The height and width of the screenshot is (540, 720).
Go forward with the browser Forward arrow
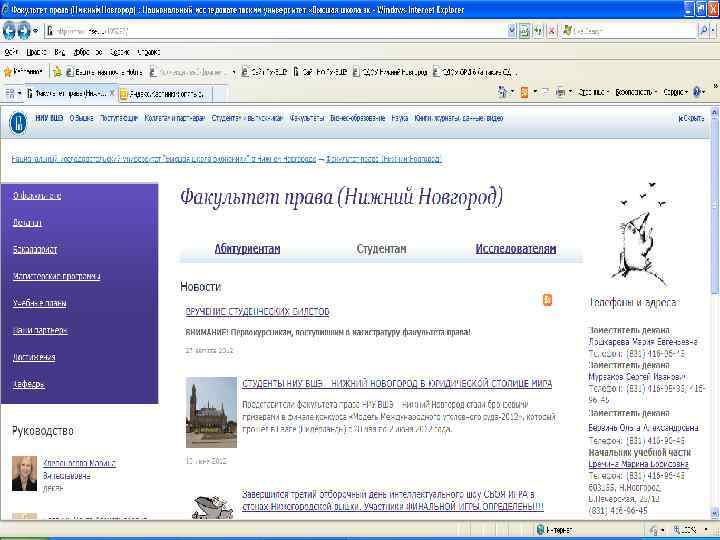(24, 31)
